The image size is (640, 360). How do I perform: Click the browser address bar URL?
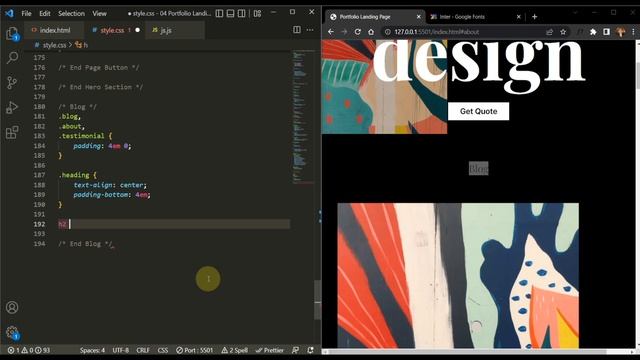pyautogui.click(x=437, y=32)
